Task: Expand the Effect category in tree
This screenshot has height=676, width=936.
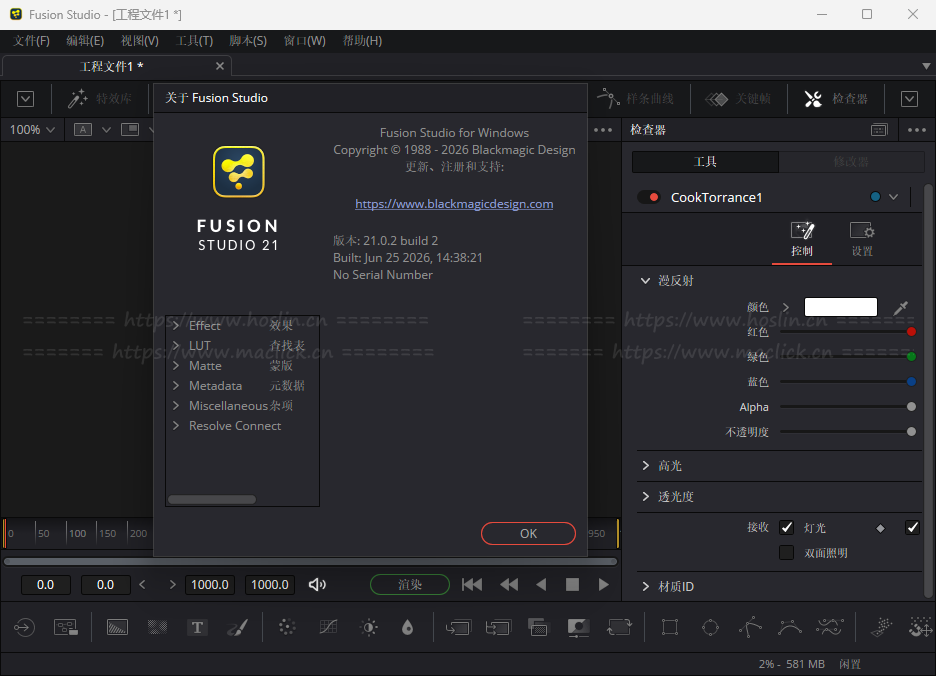Action: 176,325
